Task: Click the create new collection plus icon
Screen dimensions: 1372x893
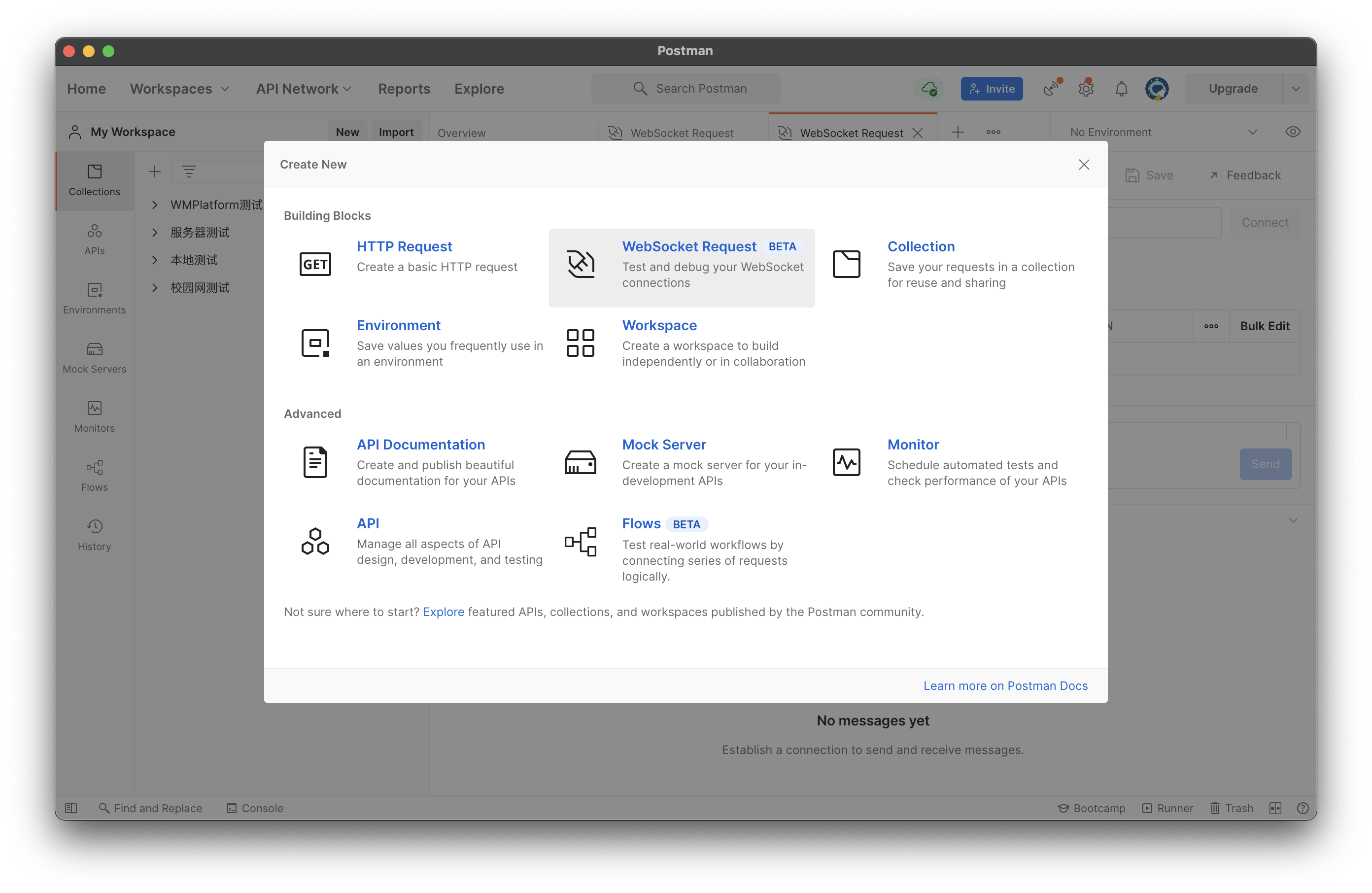Action: (x=154, y=171)
